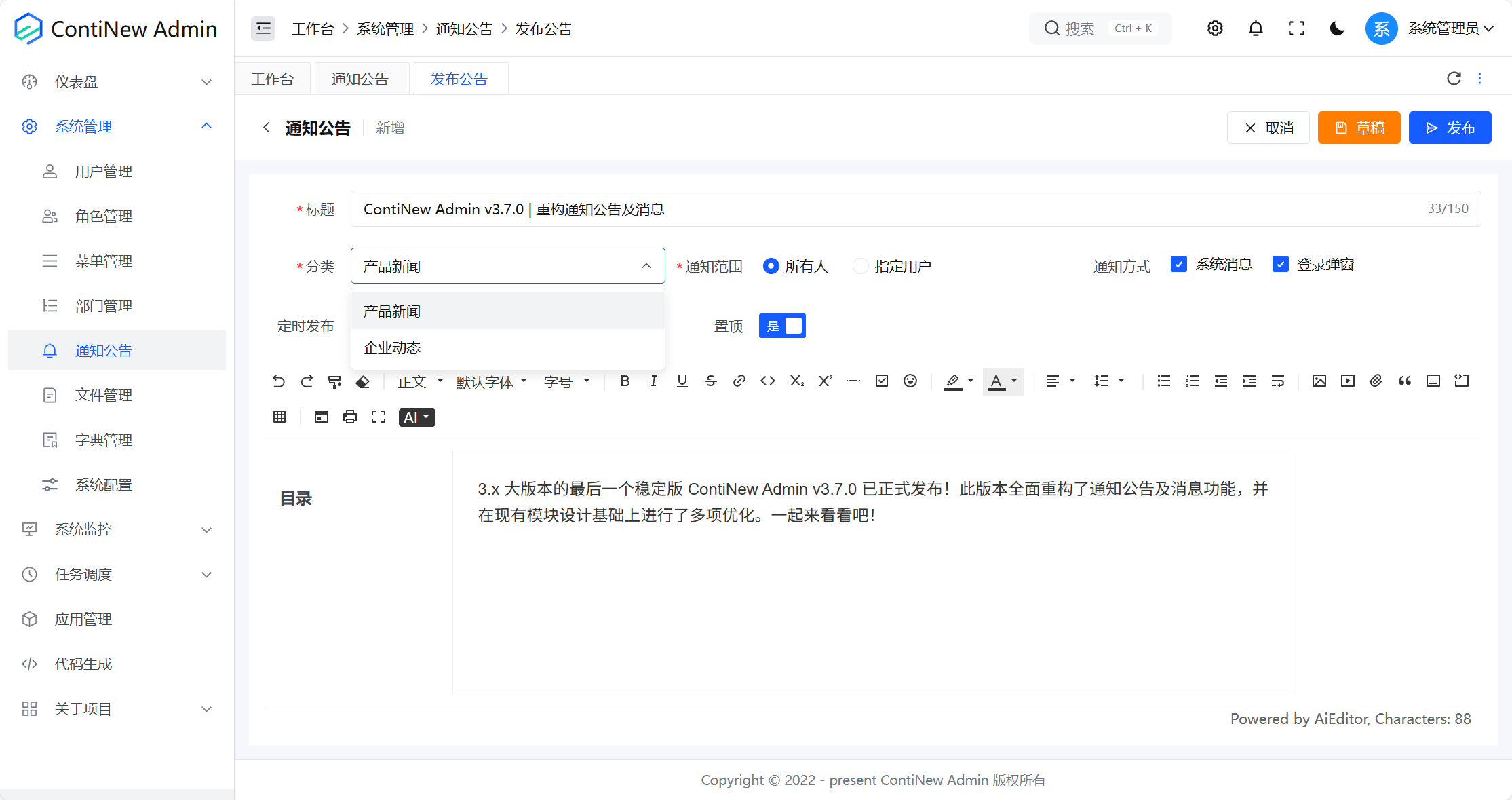Open the notifications bell in header
1512x800 pixels.
[x=1256, y=28]
